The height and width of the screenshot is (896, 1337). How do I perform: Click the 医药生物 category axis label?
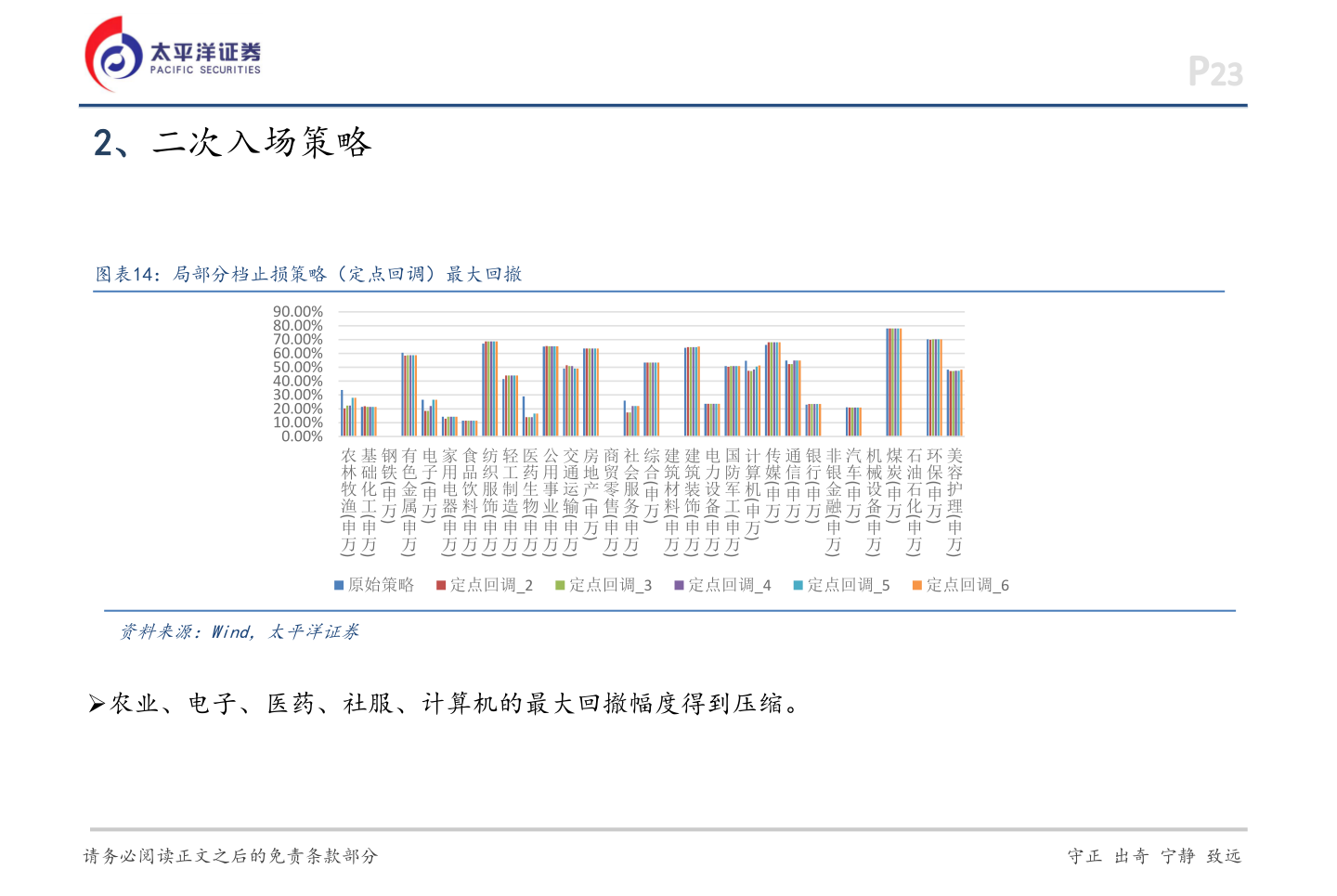click(x=531, y=501)
